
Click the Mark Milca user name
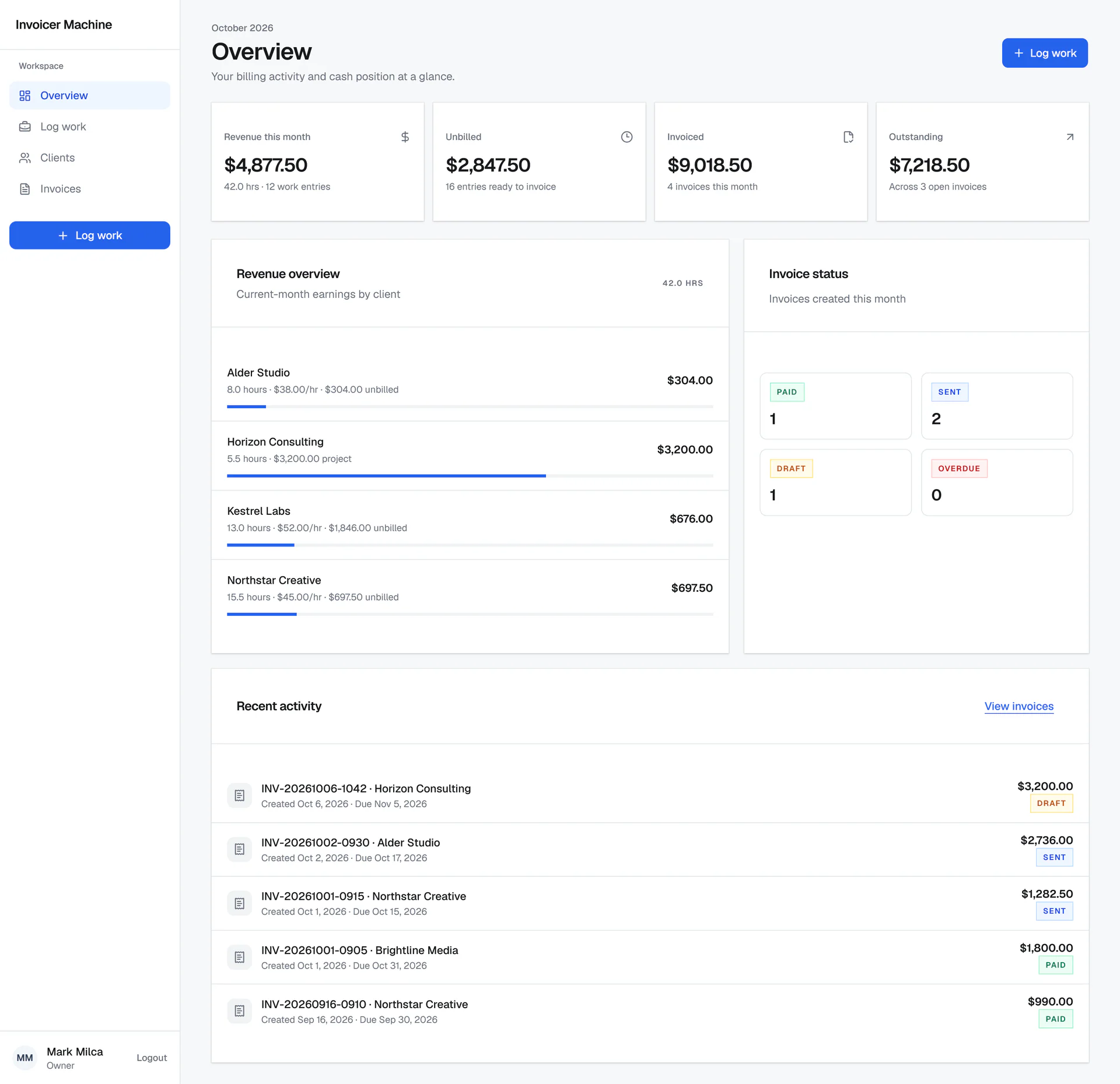coord(75,1052)
